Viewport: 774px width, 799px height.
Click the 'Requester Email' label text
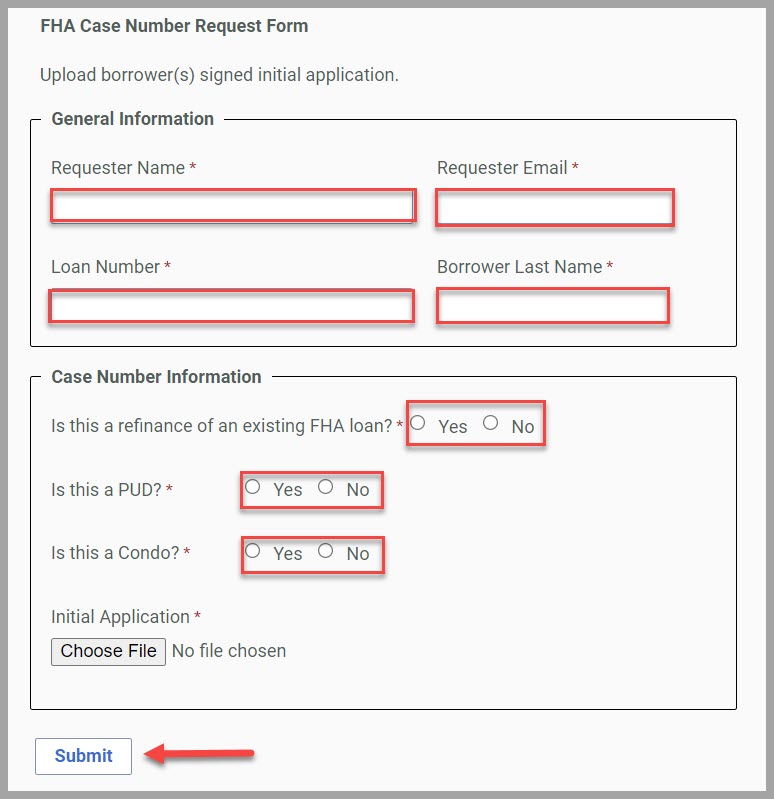pos(502,168)
